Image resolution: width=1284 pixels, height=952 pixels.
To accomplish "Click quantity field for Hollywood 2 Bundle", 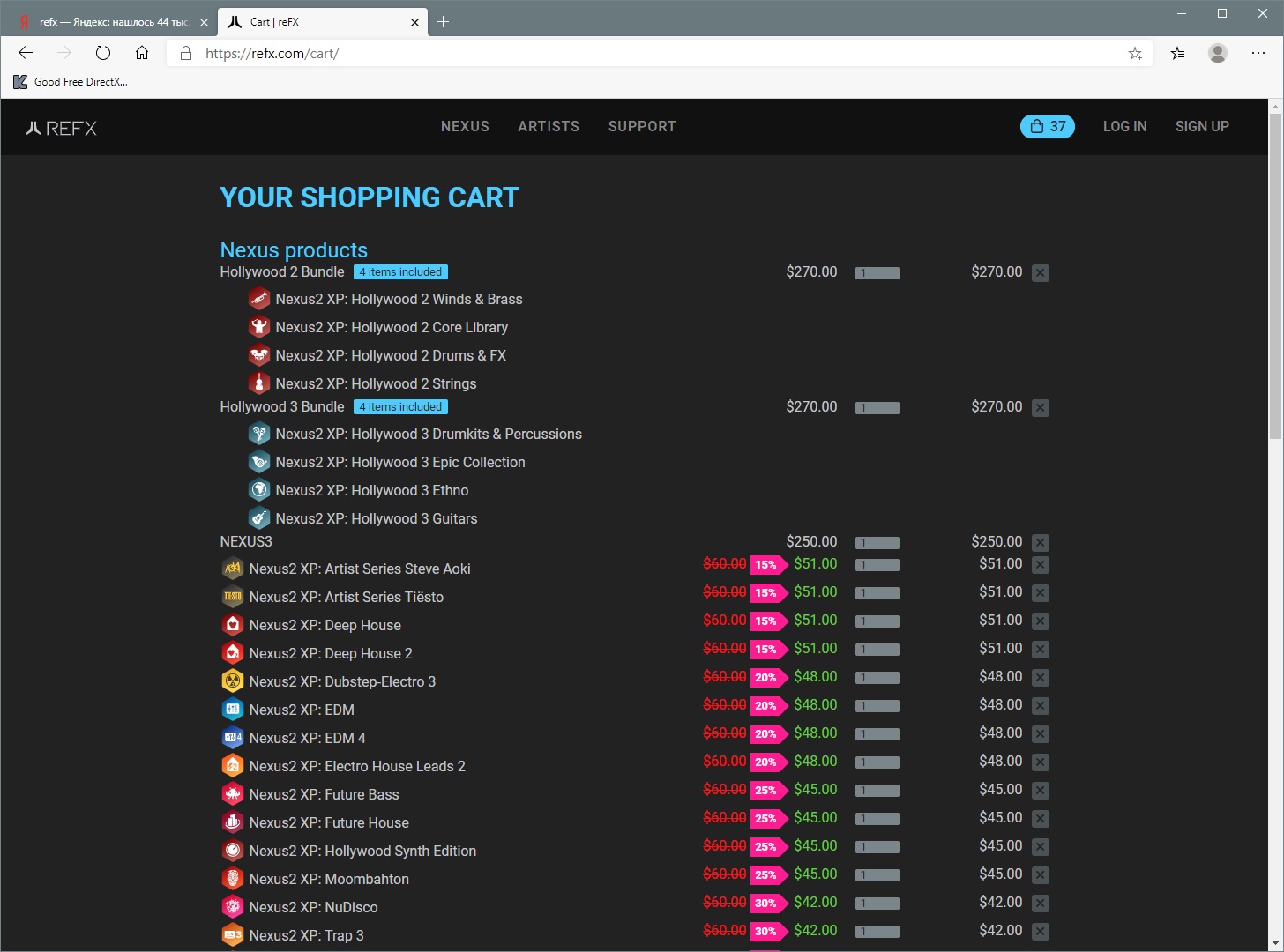I will pos(877,273).
